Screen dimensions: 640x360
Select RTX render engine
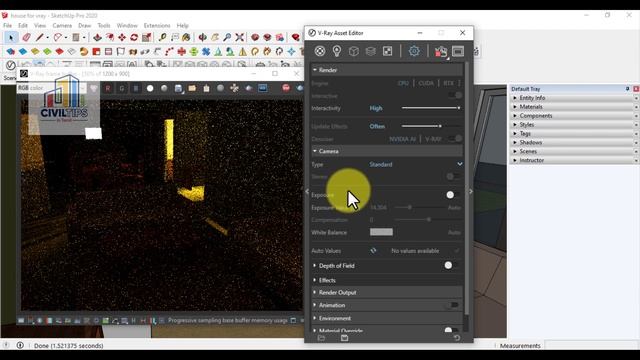(x=448, y=83)
